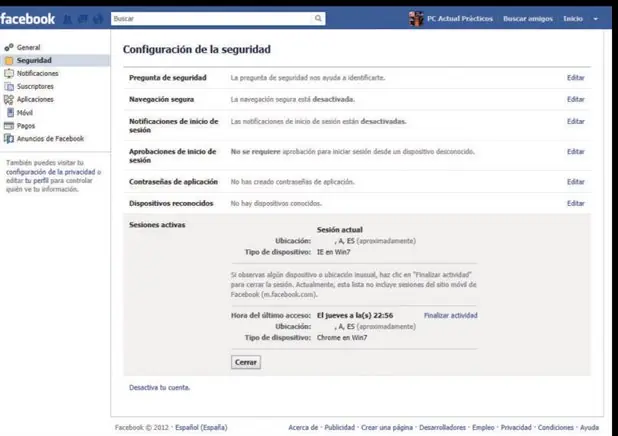Click 'Chrome en Win7' device text
Screen dimensions: 618x436
(342, 337)
